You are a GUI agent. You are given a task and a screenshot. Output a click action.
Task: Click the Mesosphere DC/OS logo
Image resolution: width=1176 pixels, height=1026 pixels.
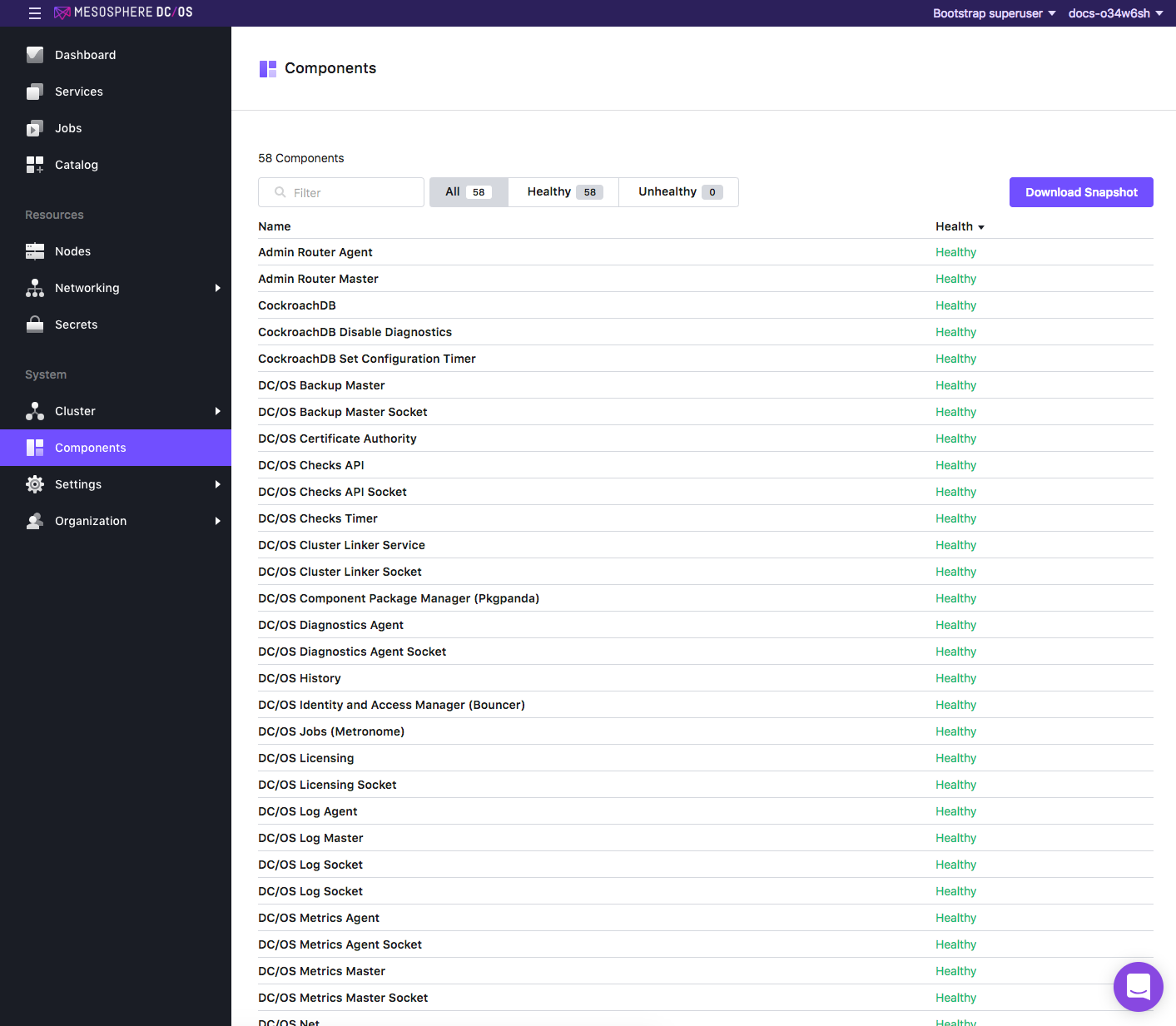click(x=123, y=12)
